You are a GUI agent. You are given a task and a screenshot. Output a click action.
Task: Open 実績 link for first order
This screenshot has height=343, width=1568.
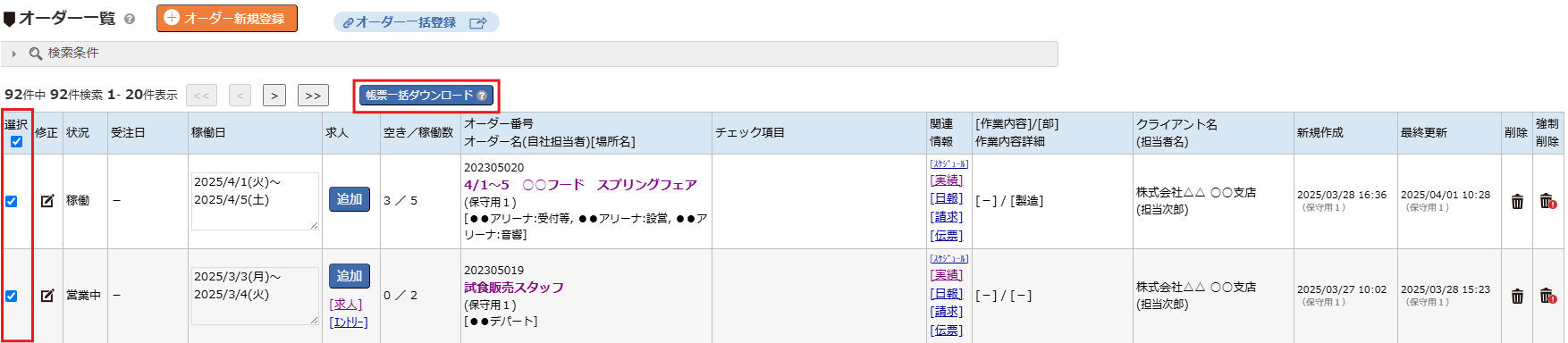coord(948,180)
